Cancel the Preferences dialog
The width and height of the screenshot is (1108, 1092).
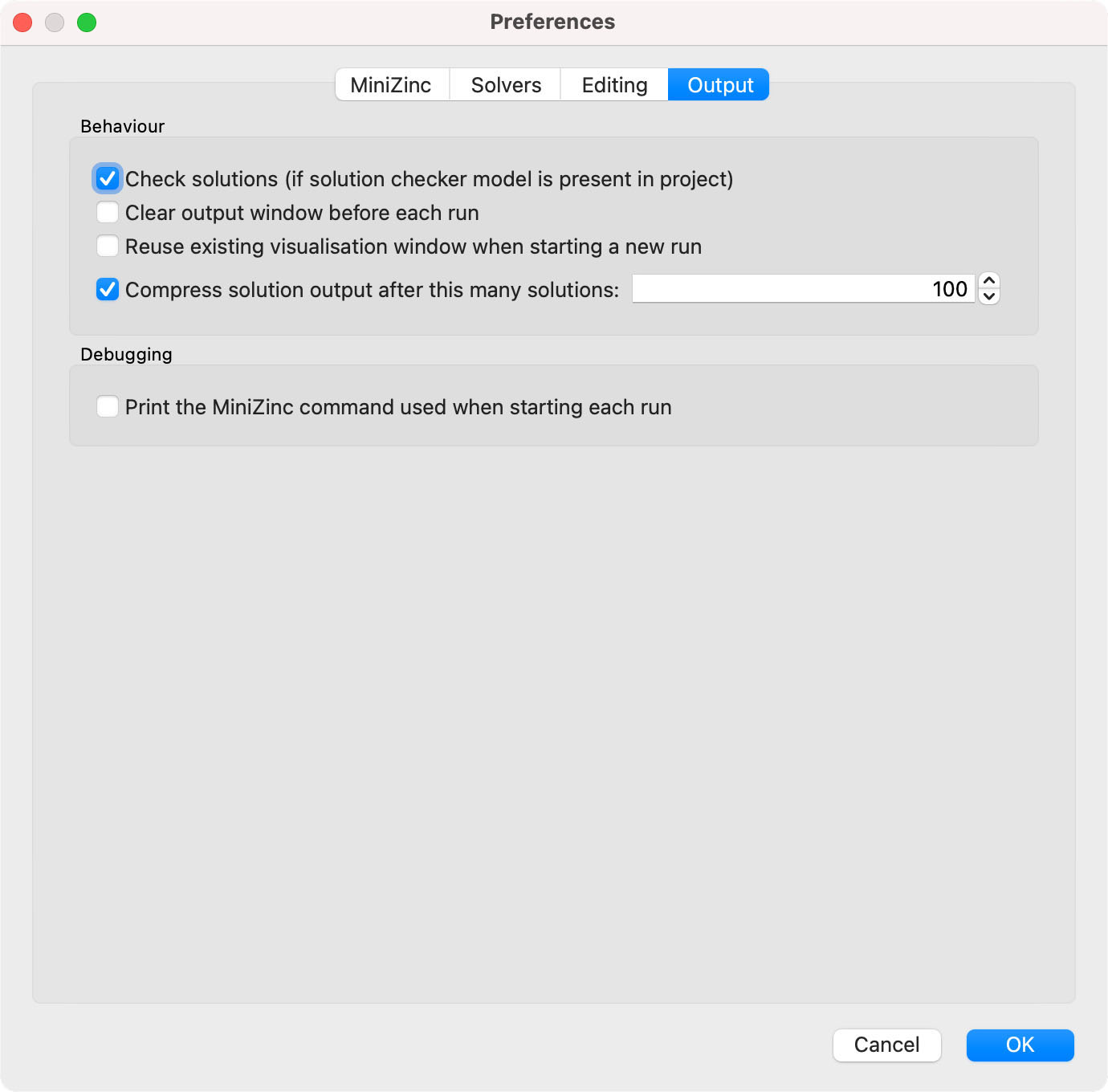[887, 1045]
